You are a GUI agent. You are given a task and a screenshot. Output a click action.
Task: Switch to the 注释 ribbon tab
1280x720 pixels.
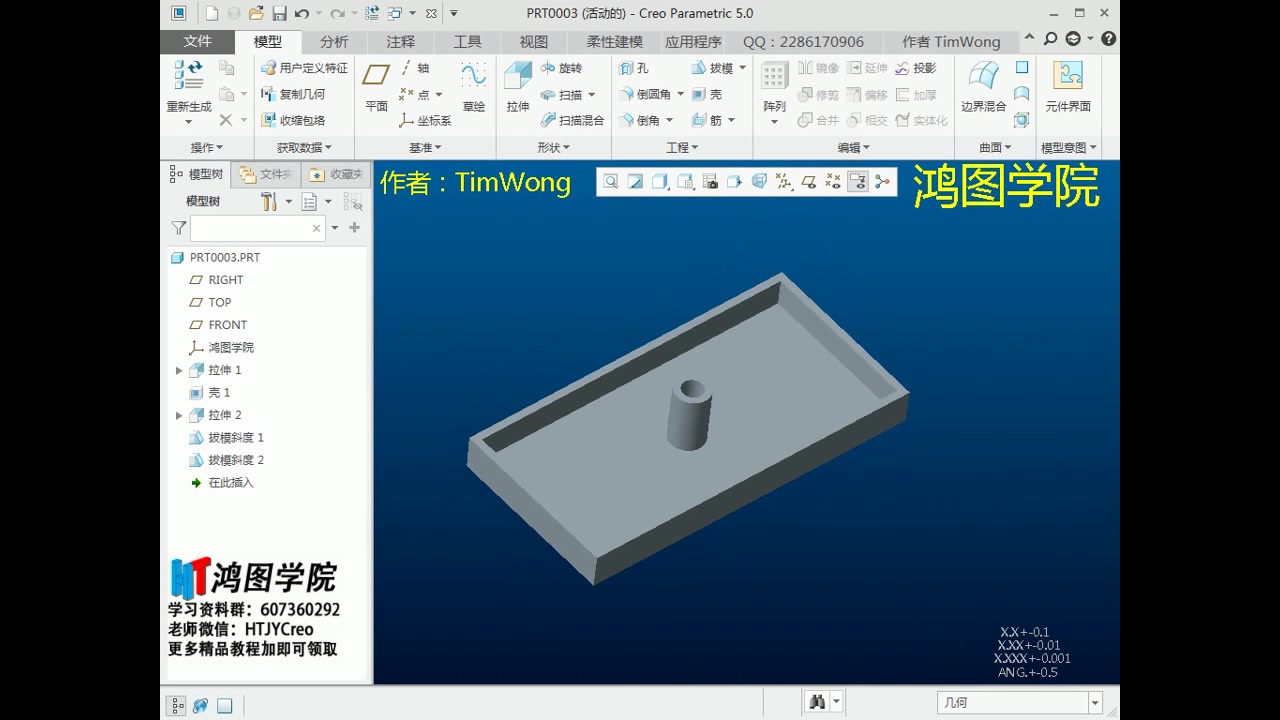[401, 42]
